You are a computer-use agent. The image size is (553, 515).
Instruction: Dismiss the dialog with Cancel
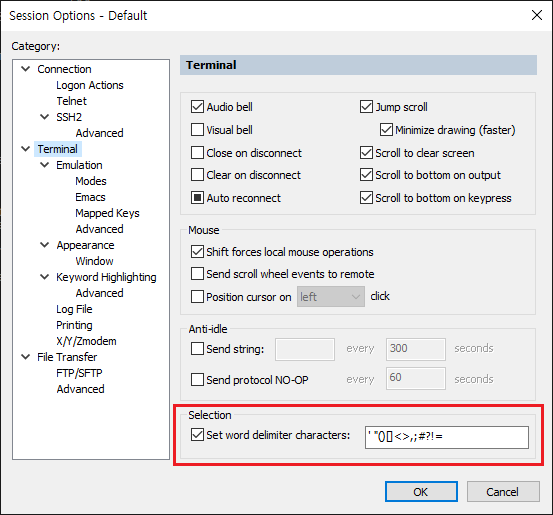pos(503,491)
